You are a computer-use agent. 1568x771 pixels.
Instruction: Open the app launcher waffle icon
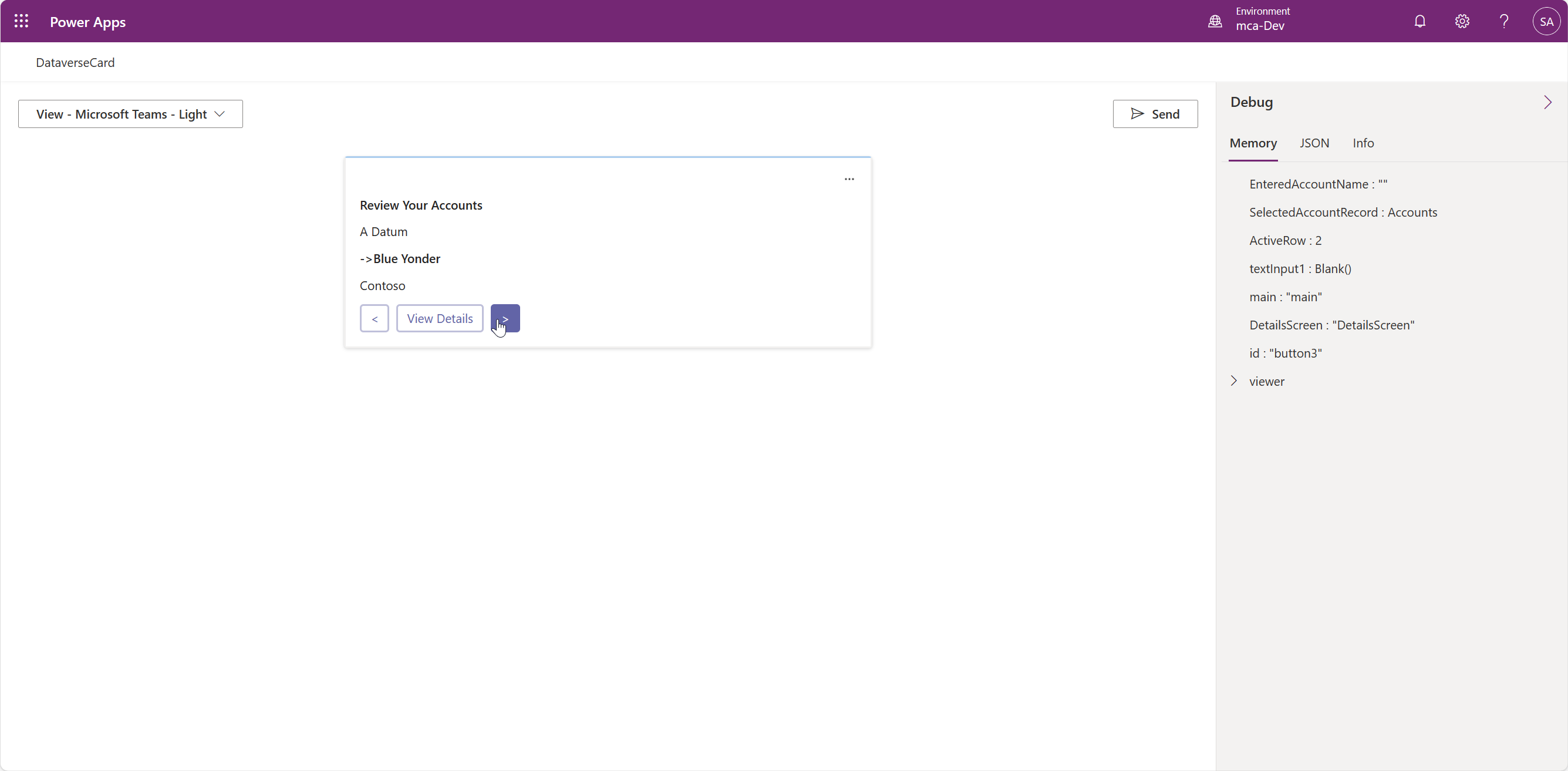[20, 21]
